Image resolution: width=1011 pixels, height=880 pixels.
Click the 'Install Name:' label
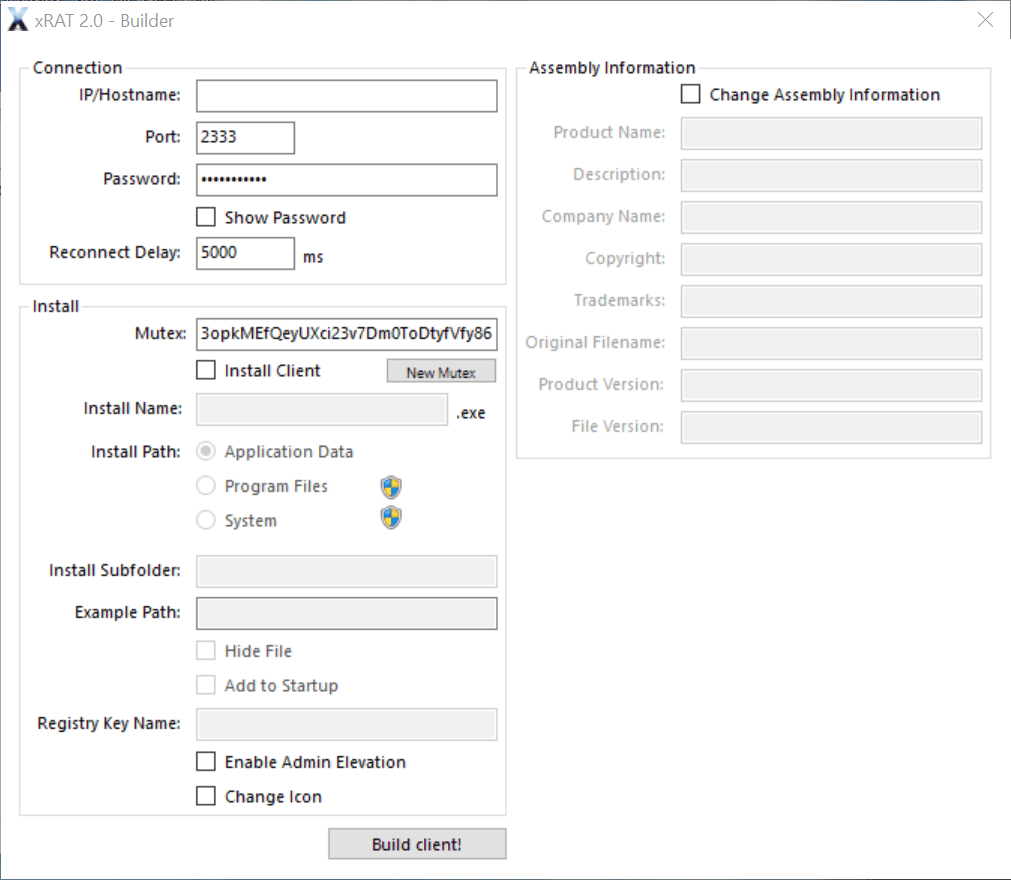[132, 408]
